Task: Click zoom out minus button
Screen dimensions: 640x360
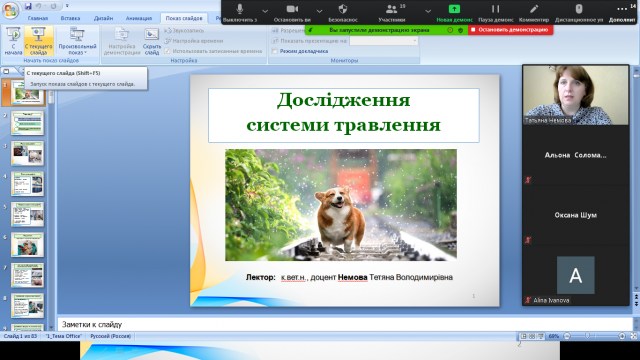Action: point(567,336)
